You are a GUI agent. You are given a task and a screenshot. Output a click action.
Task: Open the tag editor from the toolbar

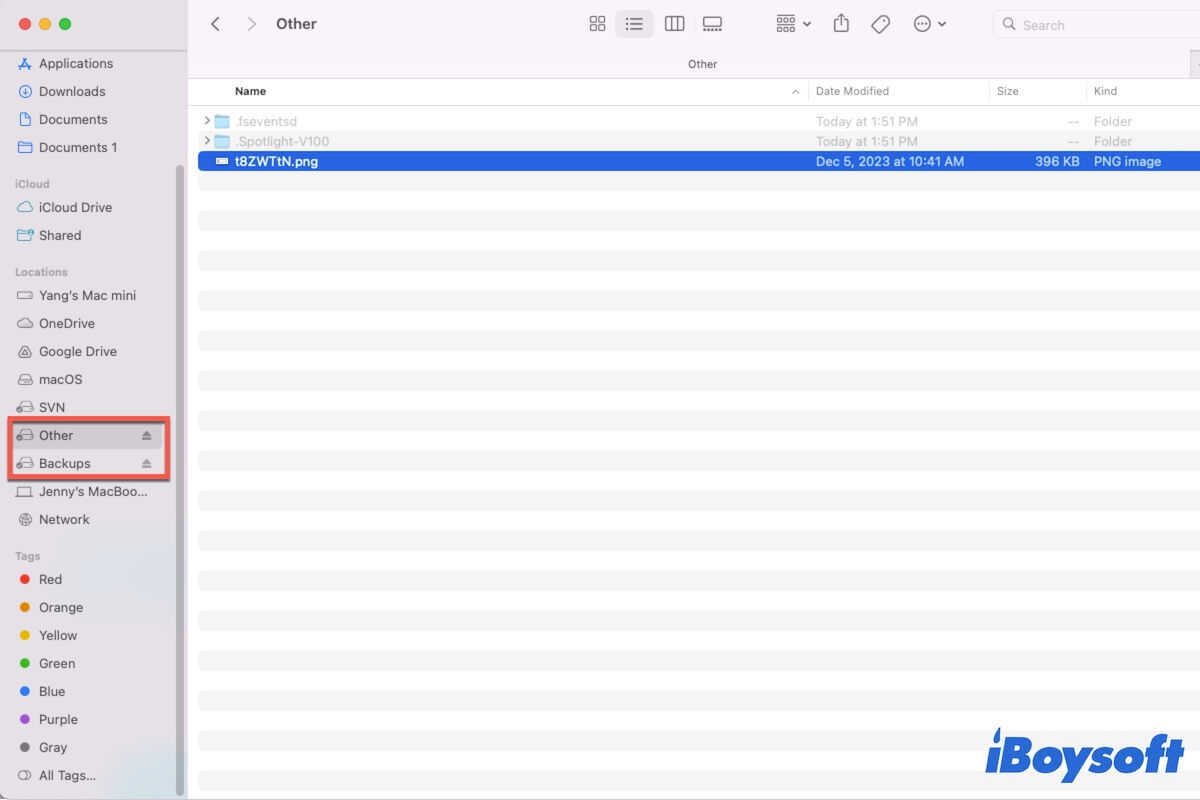pyautogui.click(x=880, y=23)
